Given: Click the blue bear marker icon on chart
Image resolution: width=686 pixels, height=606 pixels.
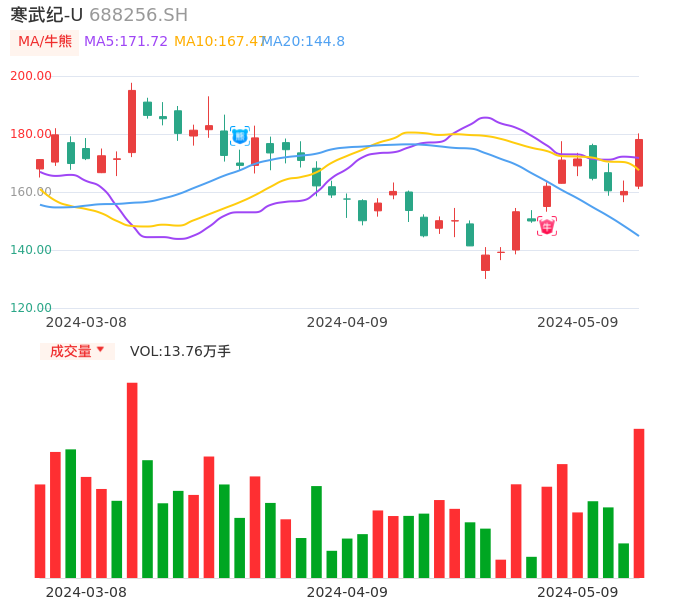Looking at the screenshot, I should (x=240, y=136).
